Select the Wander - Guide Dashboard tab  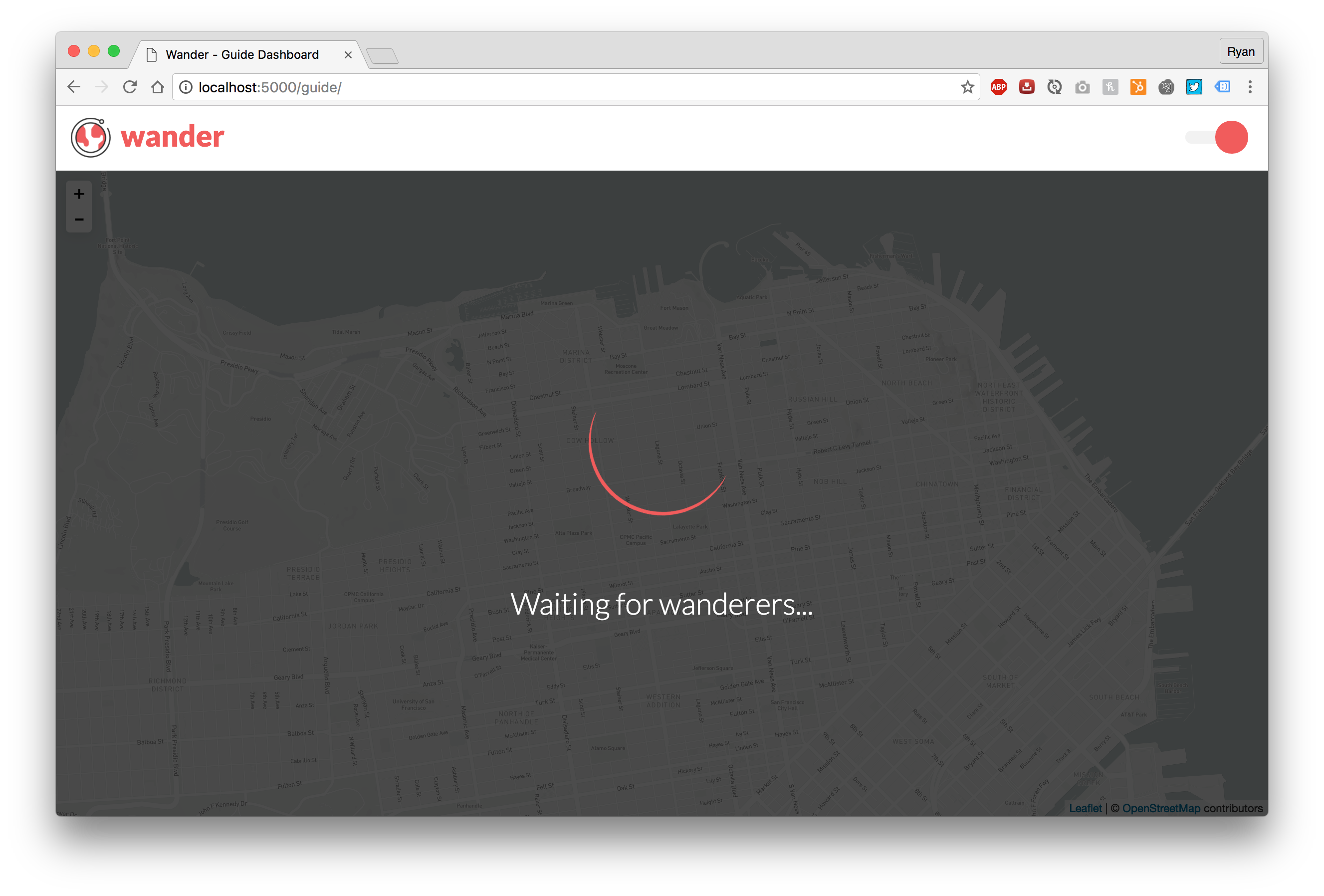click(x=242, y=55)
